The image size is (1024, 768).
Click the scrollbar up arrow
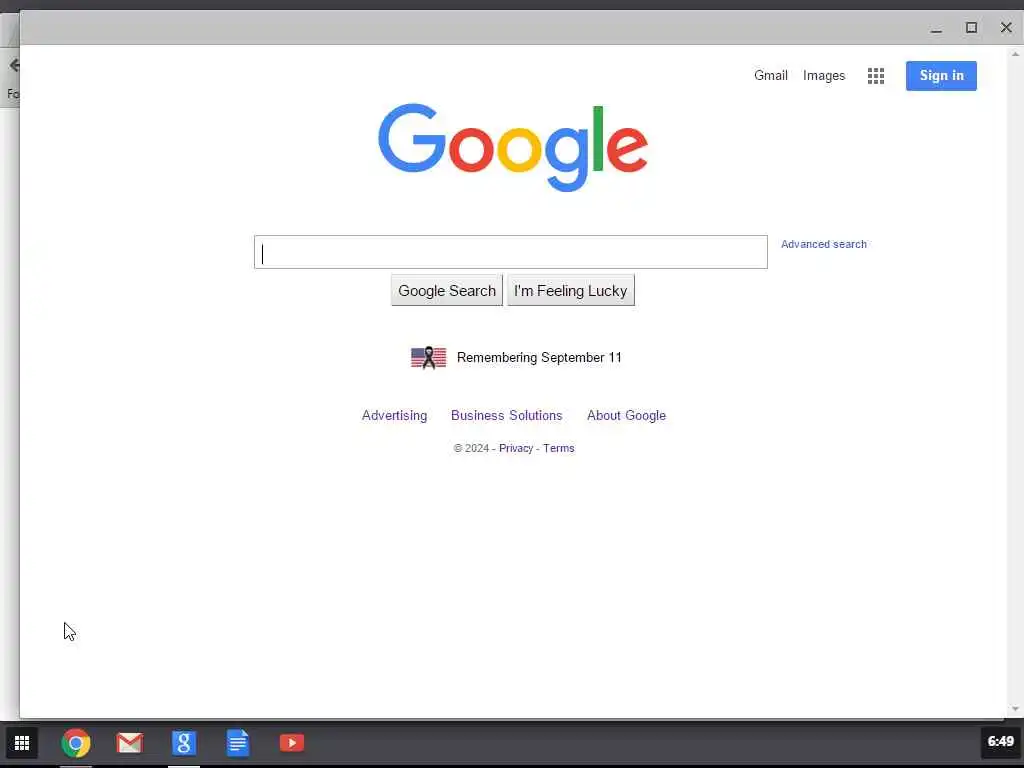[x=1015, y=54]
